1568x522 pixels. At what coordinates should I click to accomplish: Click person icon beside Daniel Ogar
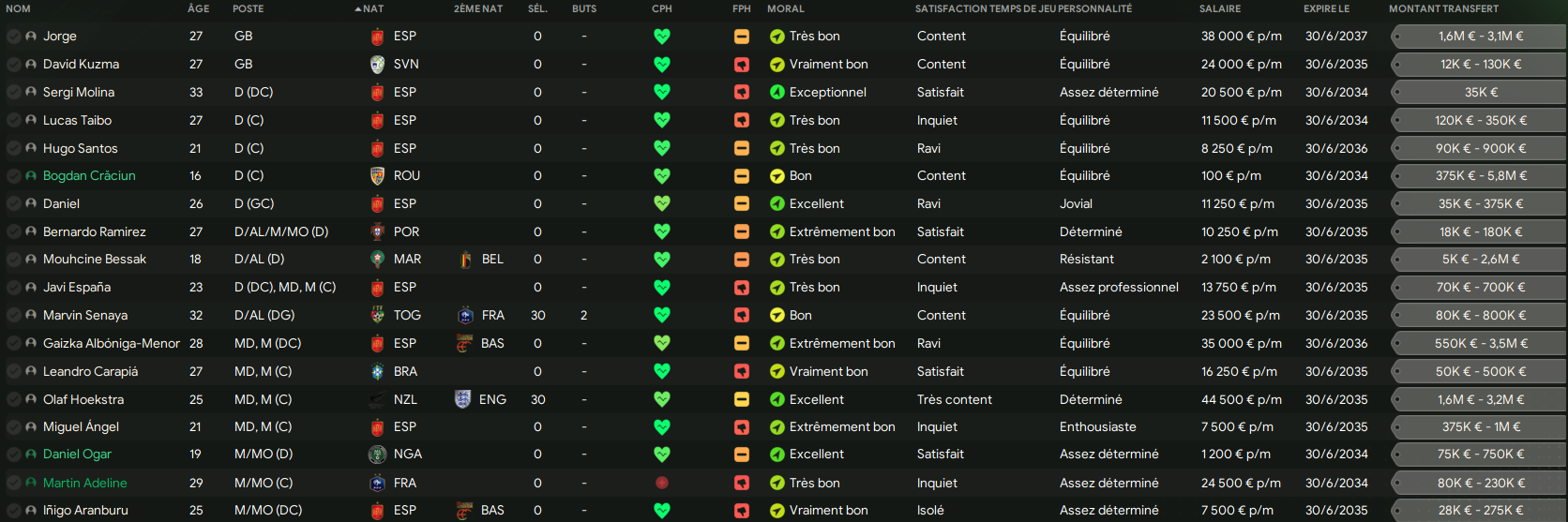coord(31,455)
